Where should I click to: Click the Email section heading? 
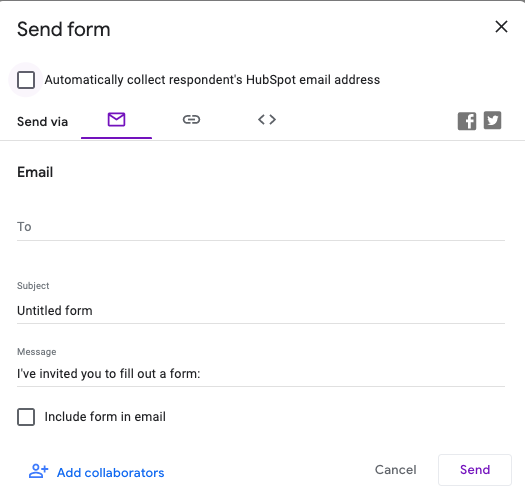click(x=35, y=172)
